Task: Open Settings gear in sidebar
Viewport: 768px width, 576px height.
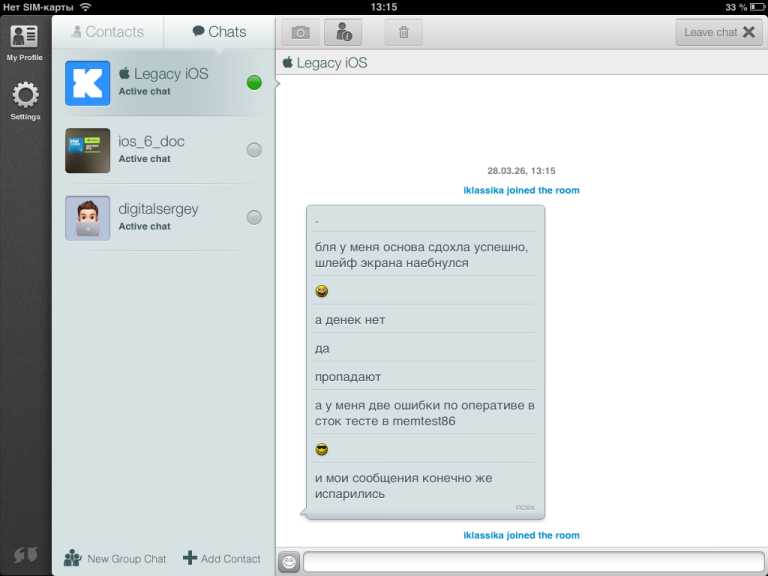Action: tap(25, 101)
